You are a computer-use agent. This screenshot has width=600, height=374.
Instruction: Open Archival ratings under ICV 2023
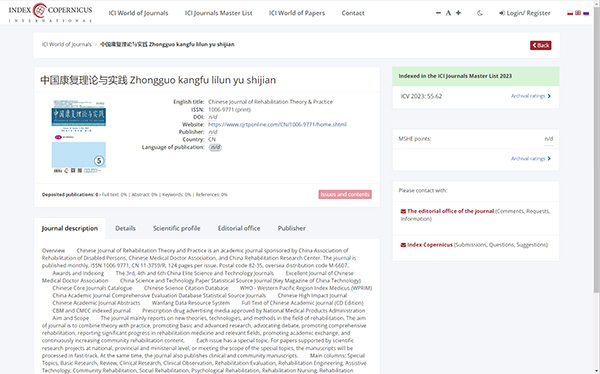[x=531, y=96]
